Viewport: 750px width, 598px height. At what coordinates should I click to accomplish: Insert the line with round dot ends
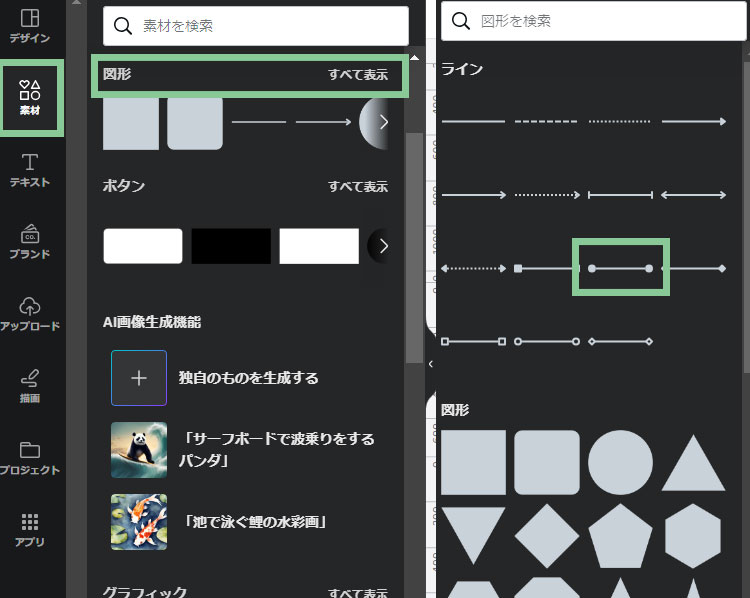pyautogui.click(x=620, y=268)
